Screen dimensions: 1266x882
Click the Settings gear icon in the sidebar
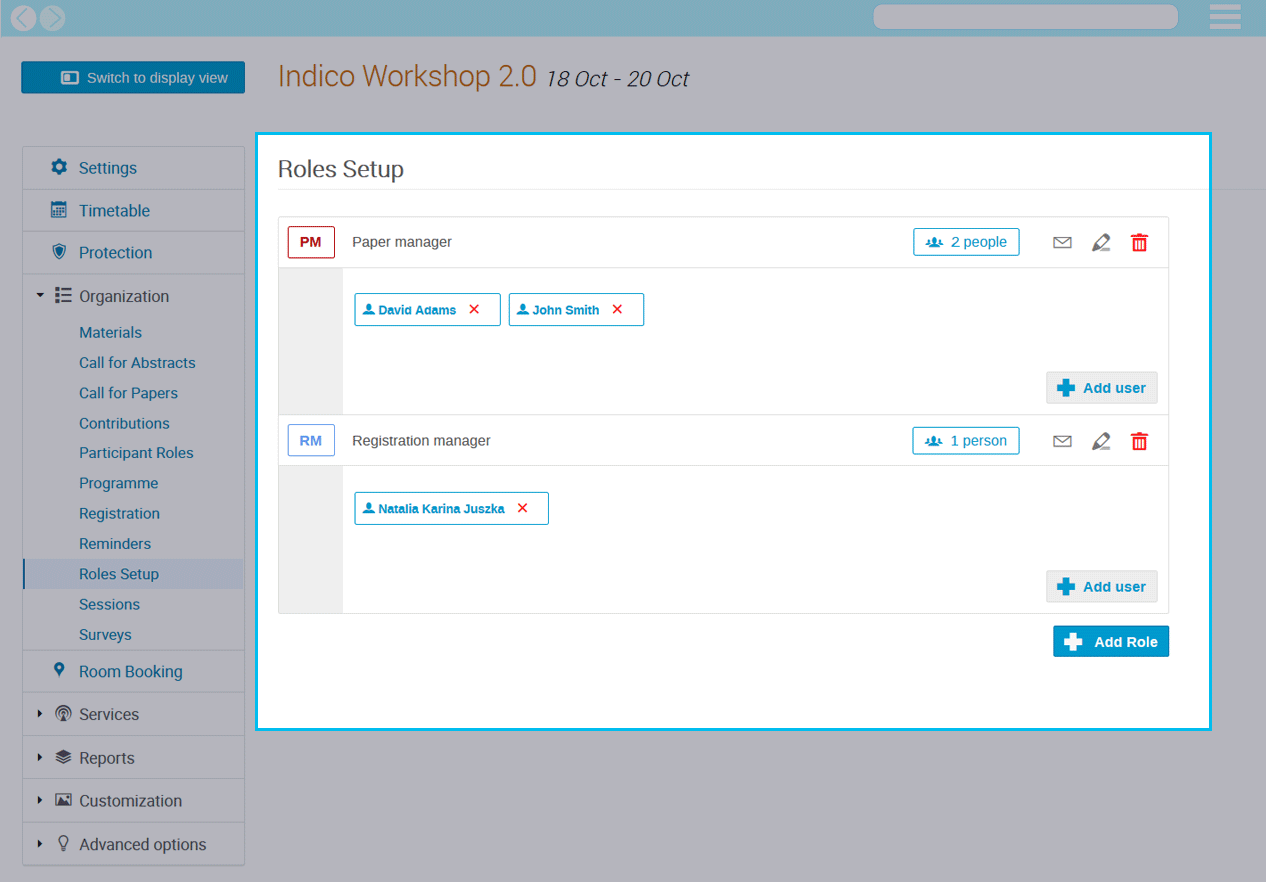pyautogui.click(x=59, y=168)
